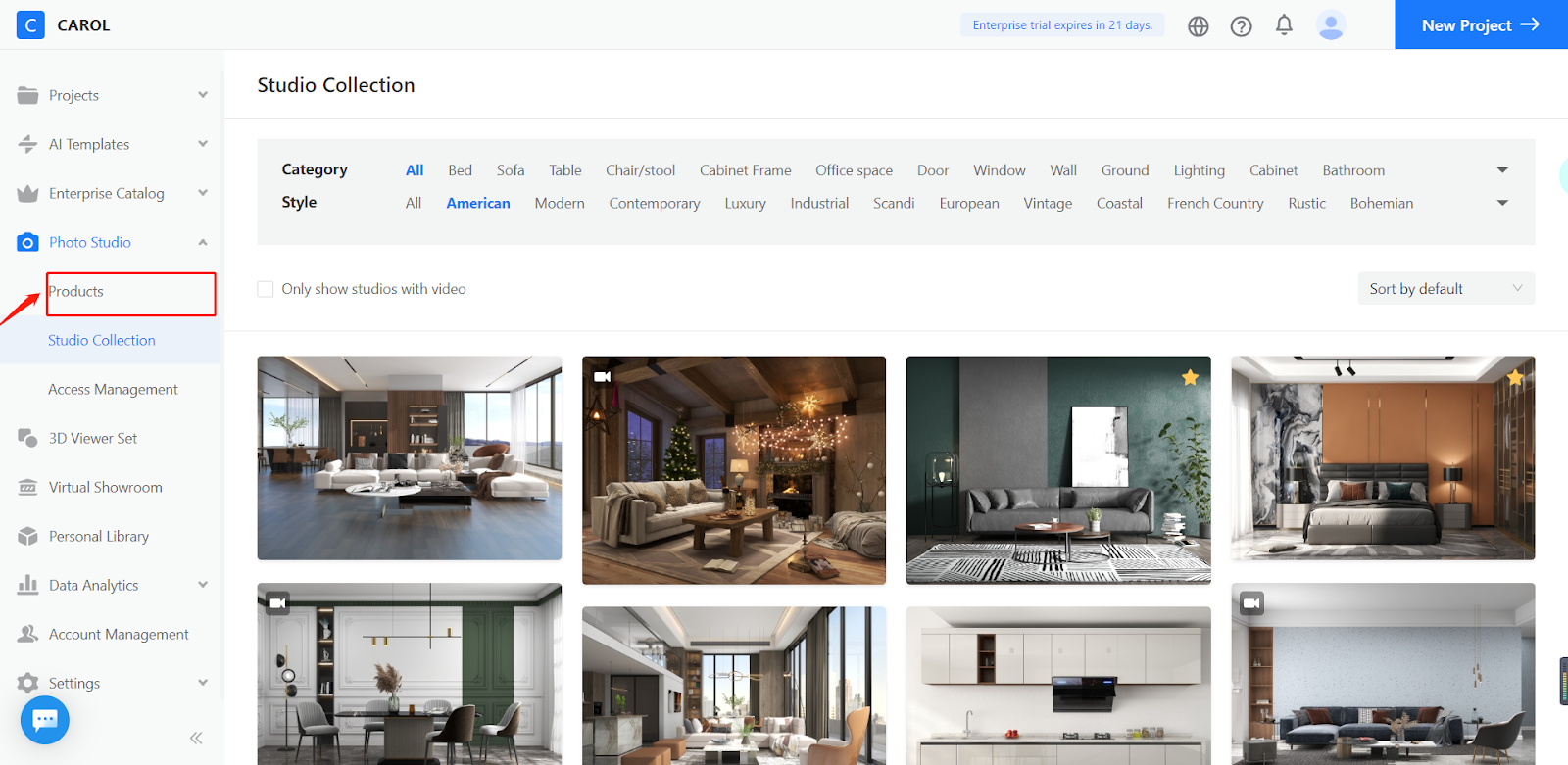Filter category by Bed
Screen dimensions: 1568x765
[460, 170]
